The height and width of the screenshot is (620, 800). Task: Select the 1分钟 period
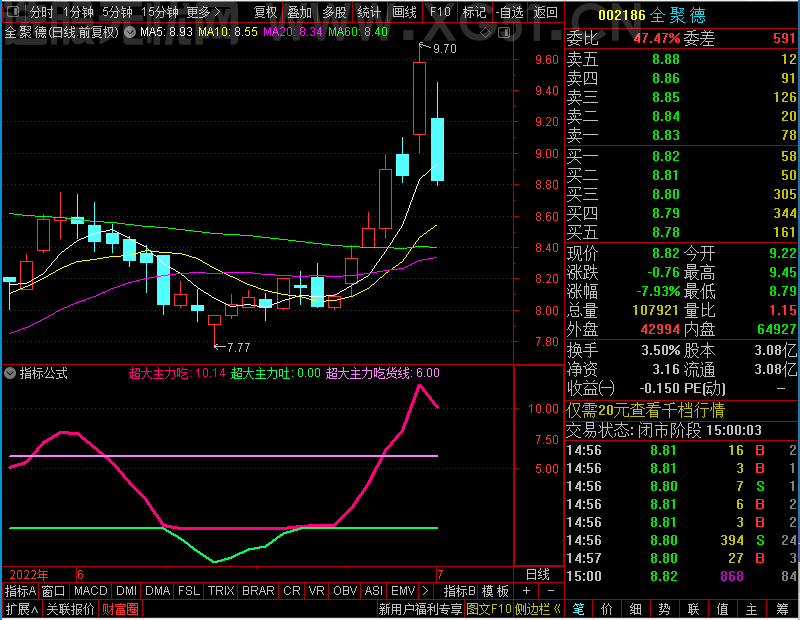click(79, 12)
